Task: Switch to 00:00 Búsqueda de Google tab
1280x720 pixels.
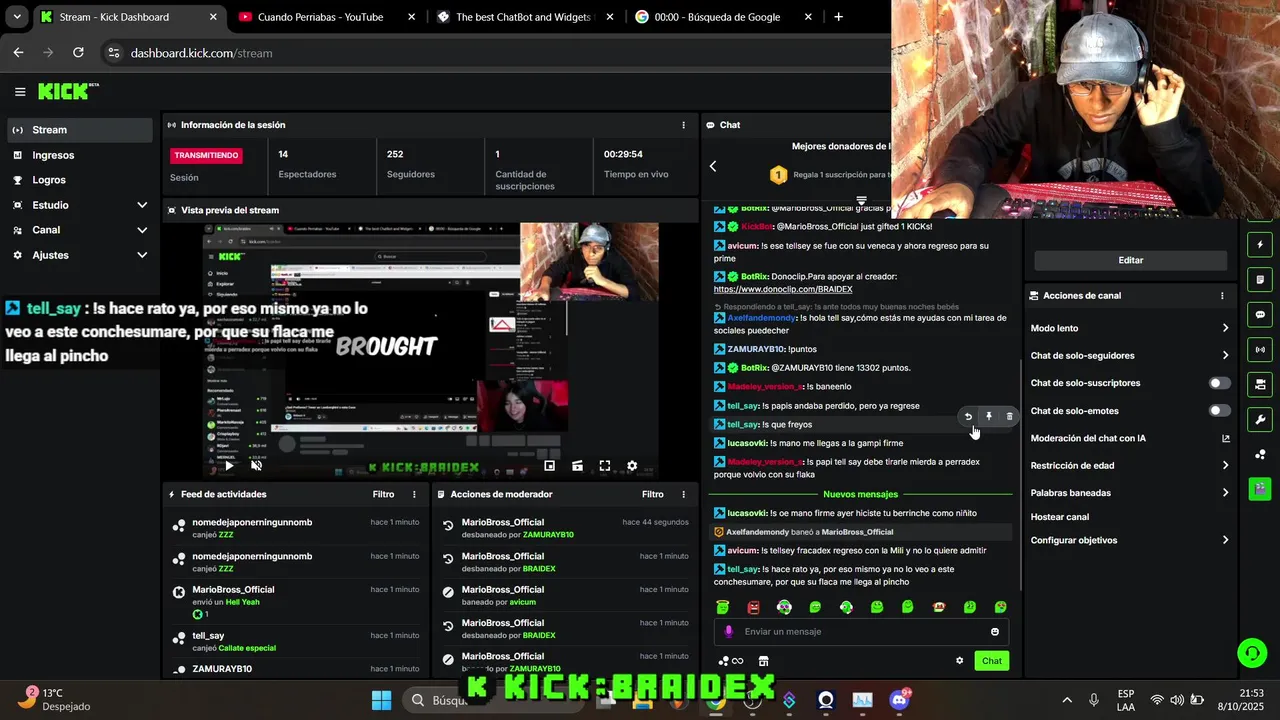Action: pyautogui.click(x=724, y=17)
